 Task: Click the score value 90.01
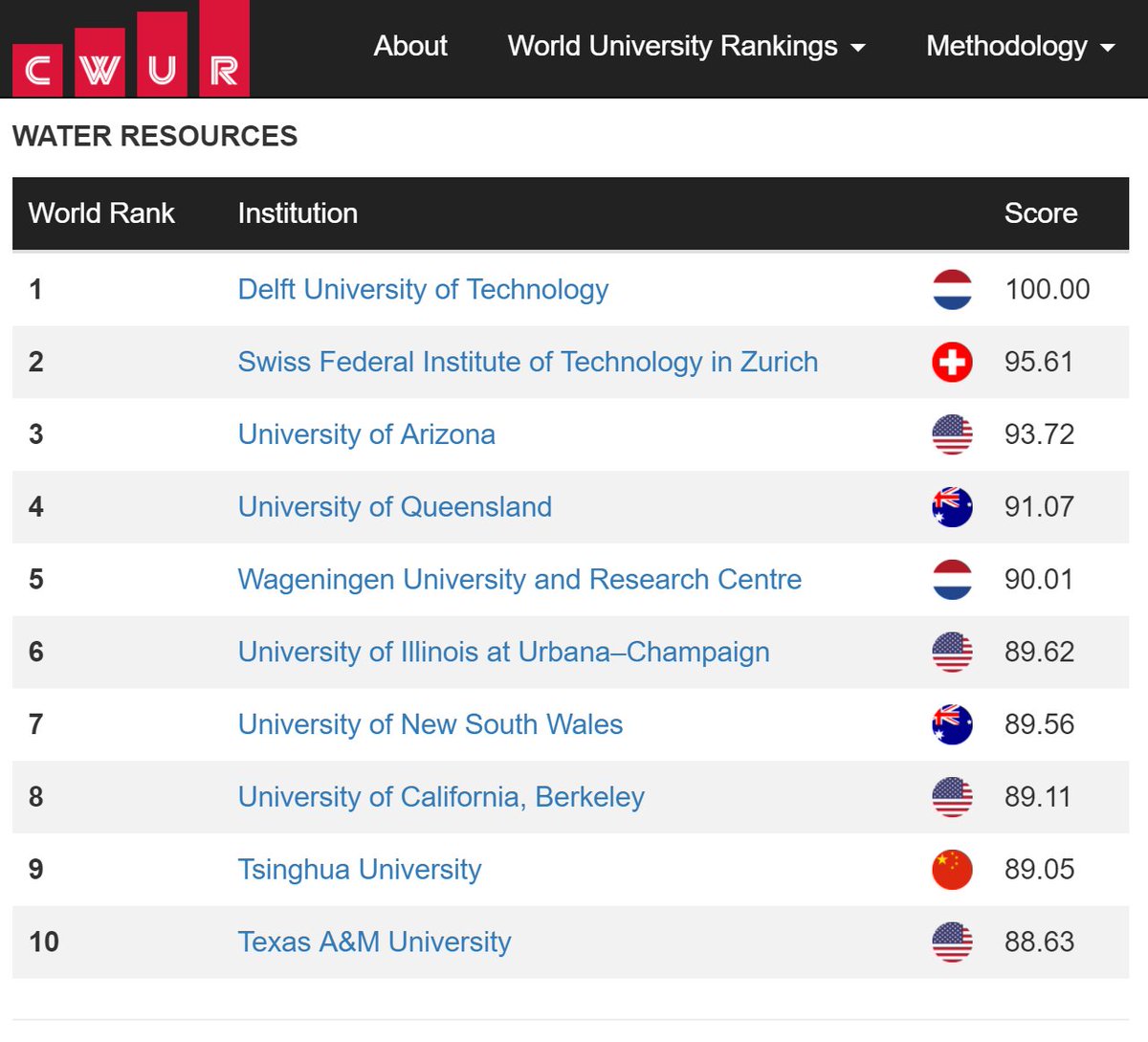click(x=1039, y=579)
